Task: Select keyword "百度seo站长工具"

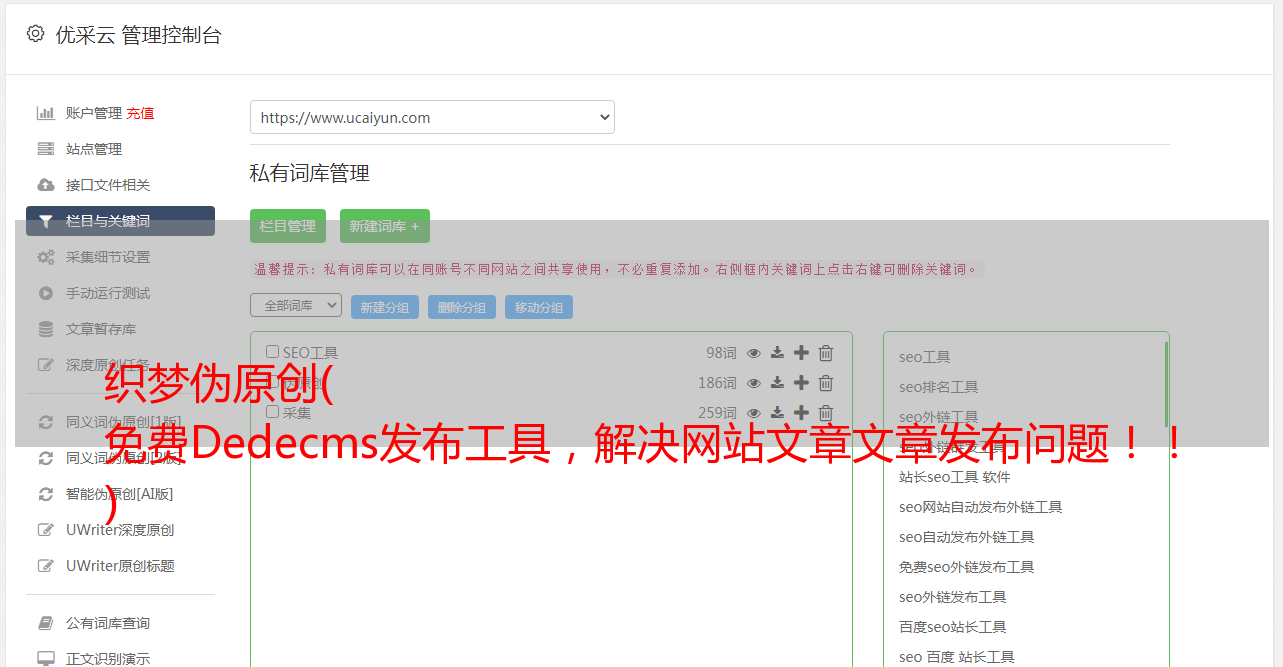Action: point(953,627)
